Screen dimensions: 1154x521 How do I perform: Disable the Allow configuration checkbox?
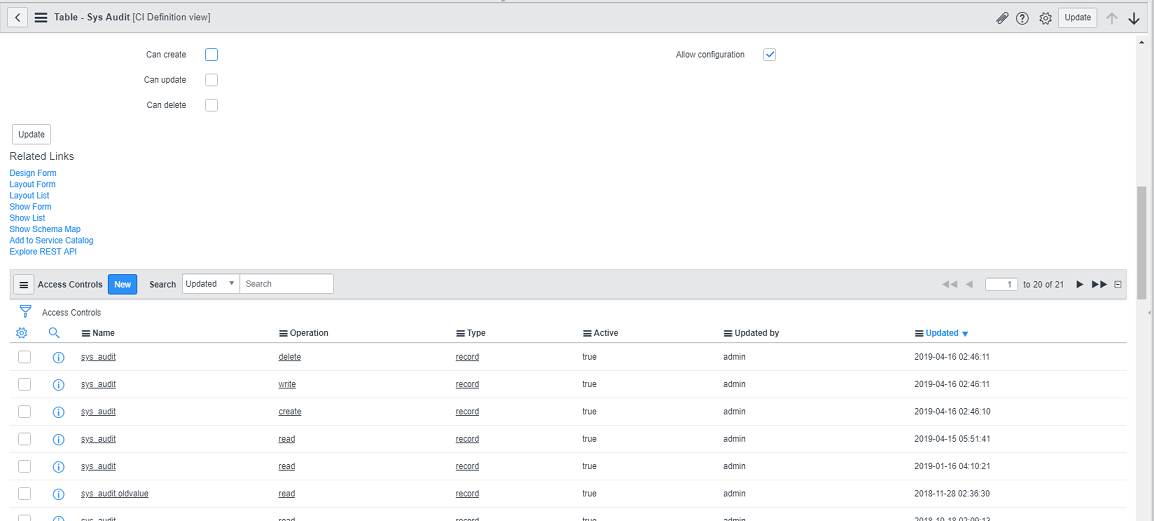point(769,55)
